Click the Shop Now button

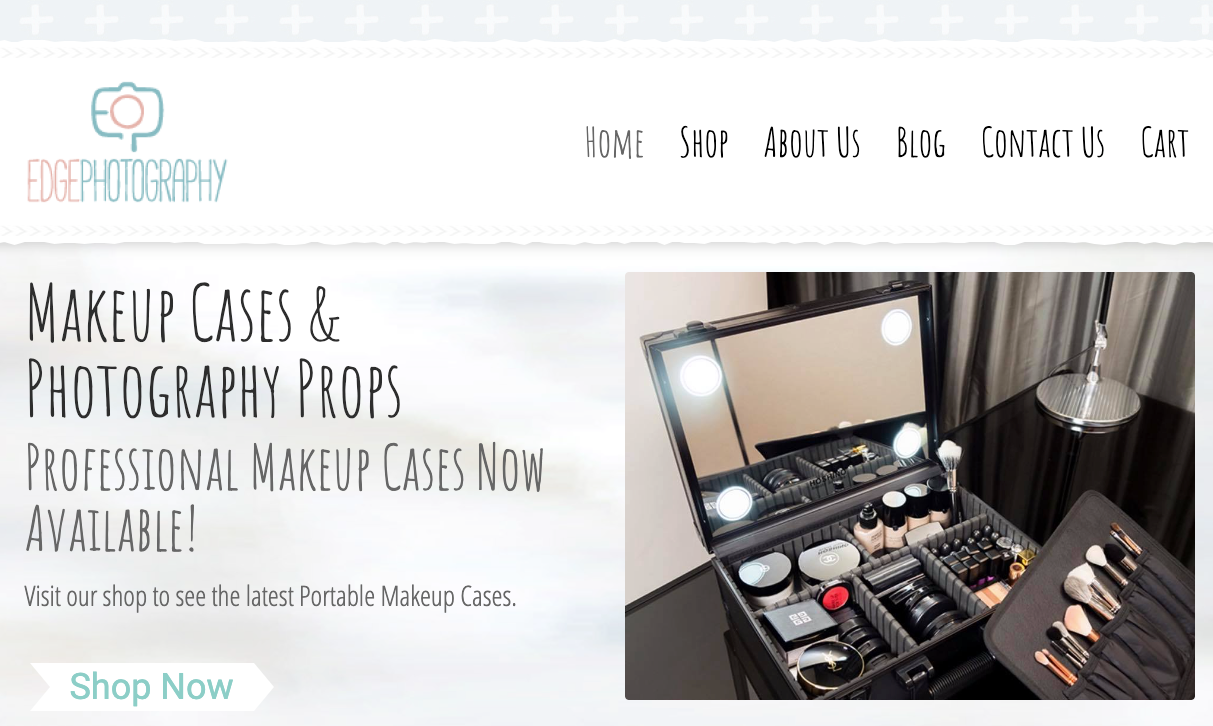tap(151, 687)
